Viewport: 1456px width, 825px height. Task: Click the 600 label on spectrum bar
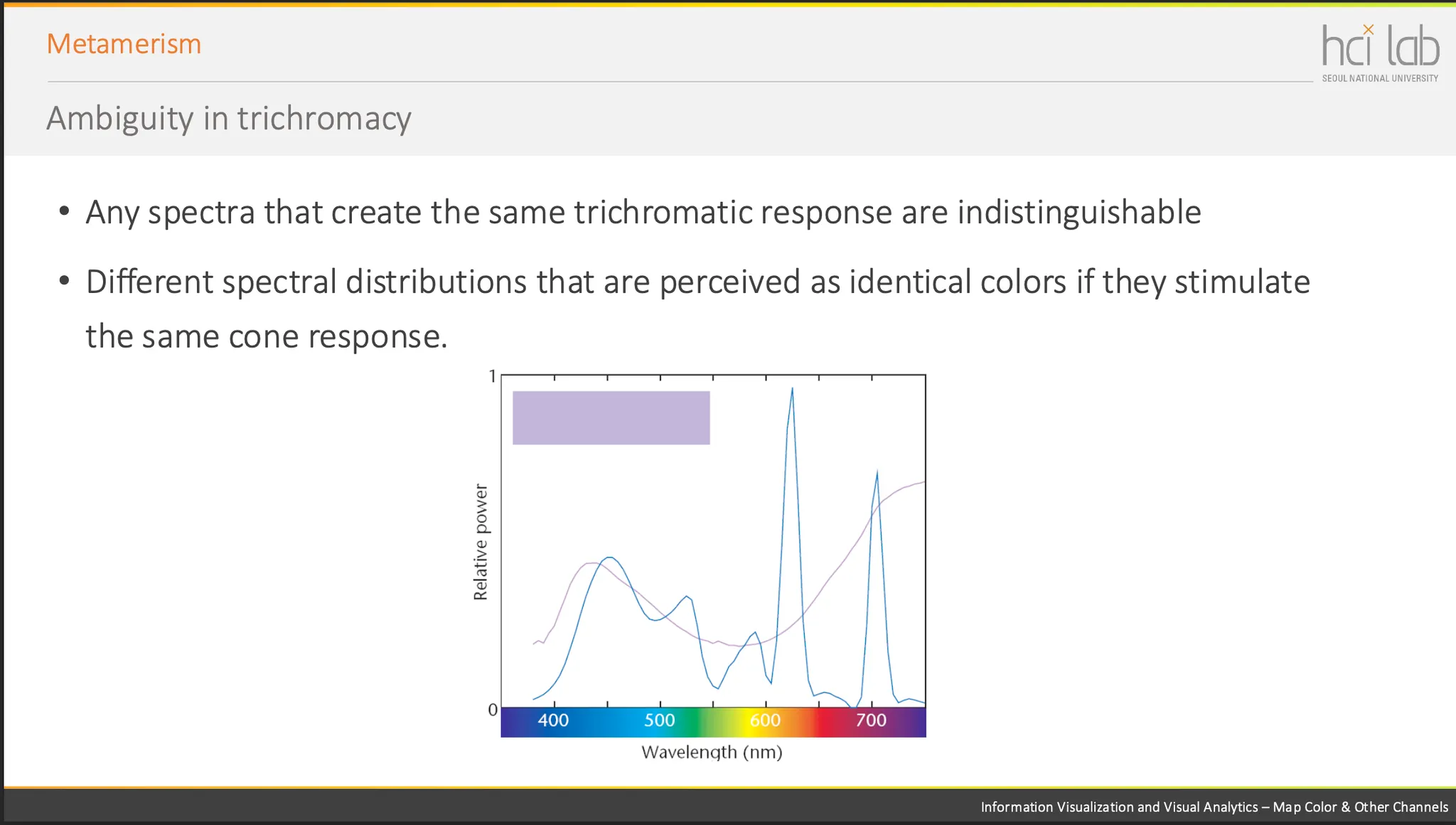[x=765, y=720]
